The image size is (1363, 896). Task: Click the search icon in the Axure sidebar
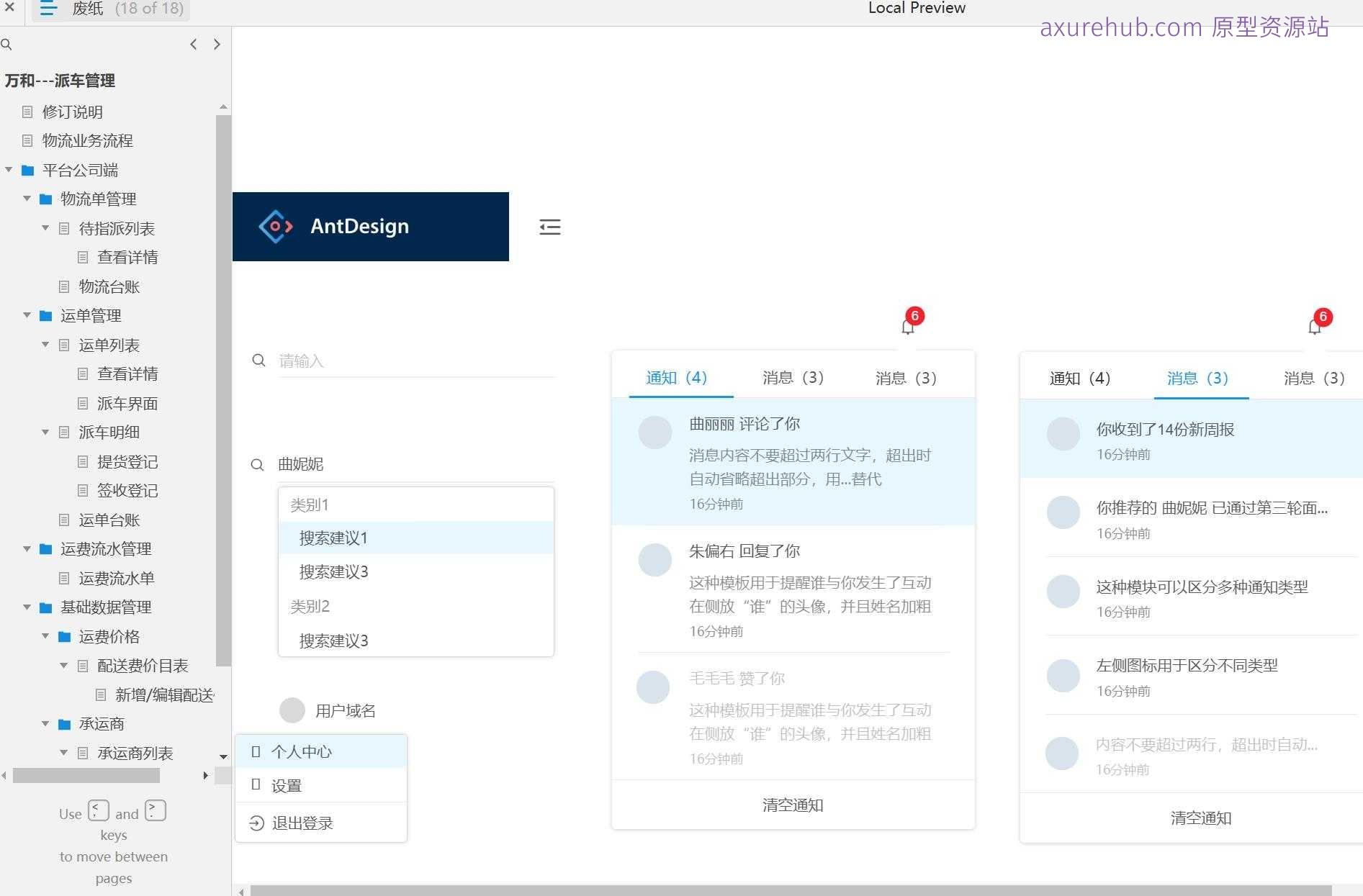click(x=7, y=44)
